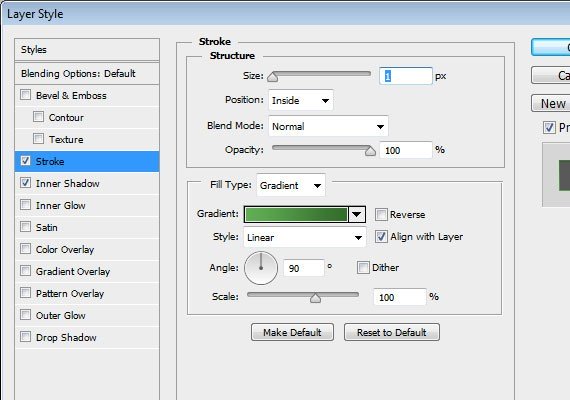
Task: Open the gradient picker arrow
Action: tap(357, 214)
